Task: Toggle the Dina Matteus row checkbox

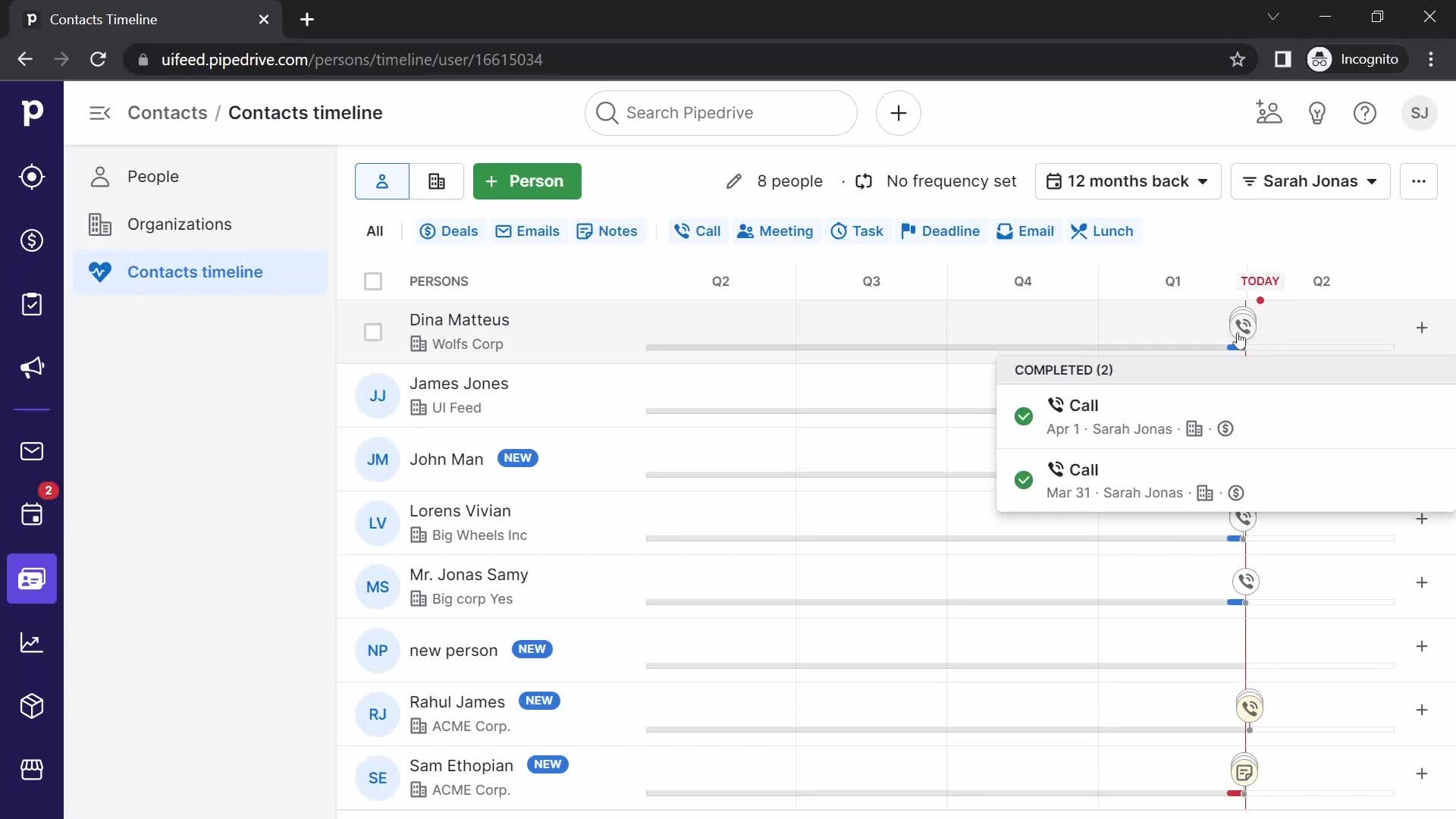Action: (x=372, y=331)
